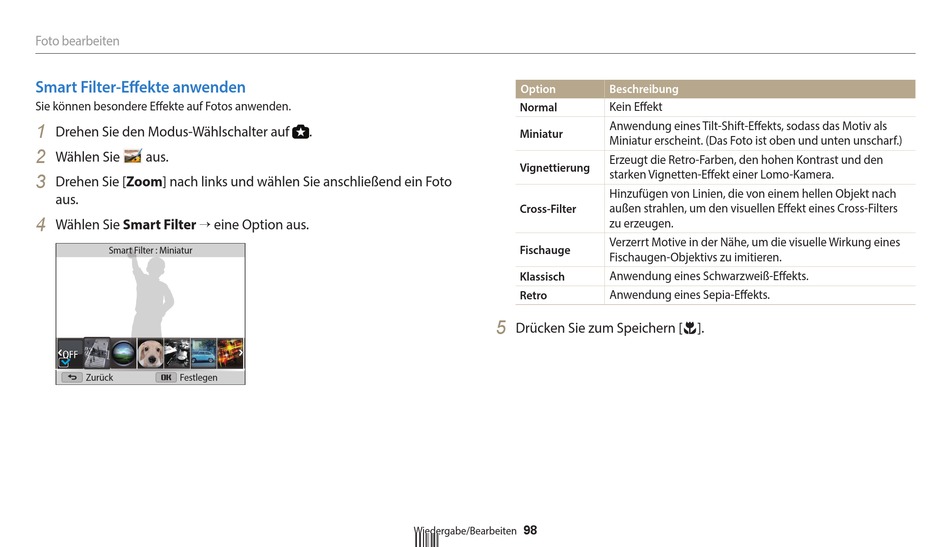This screenshot has width=950, height=547.
Task: Click the image edit icon in step 2
Action: 133,156
